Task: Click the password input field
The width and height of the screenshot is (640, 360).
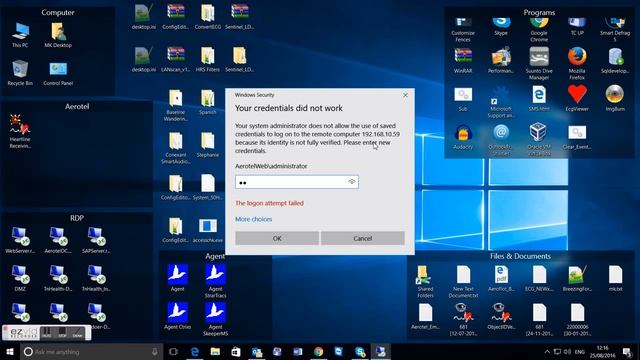Action: click(x=297, y=182)
